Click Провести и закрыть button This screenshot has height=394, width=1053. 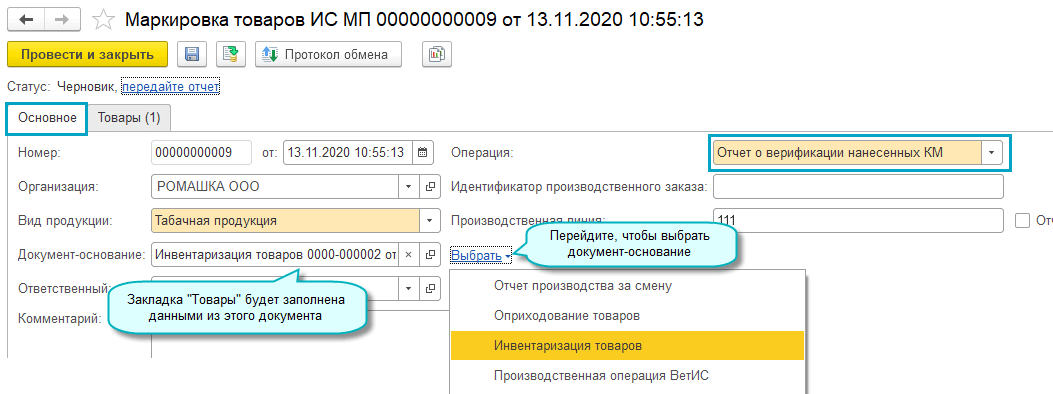(87, 54)
